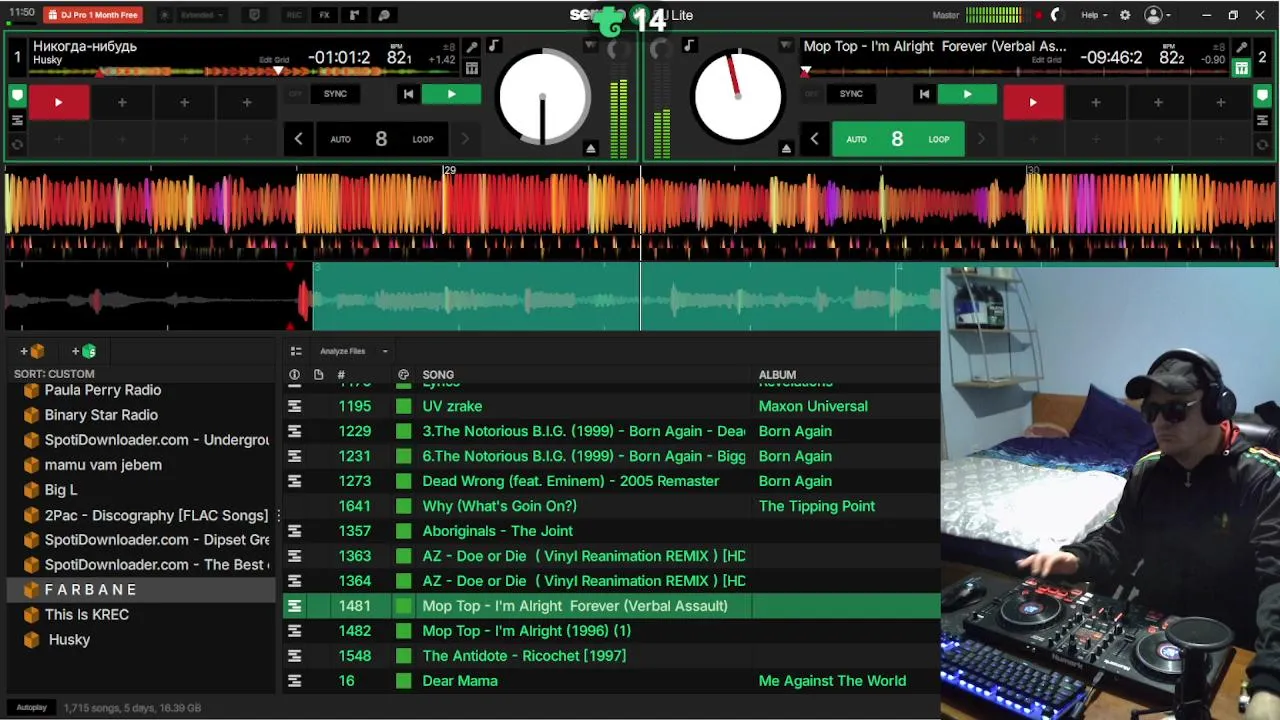Disable active AUTO 8 LOOP on deck 2
Image resolution: width=1280 pixels, height=720 pixels.
click(x=897, y=139)
